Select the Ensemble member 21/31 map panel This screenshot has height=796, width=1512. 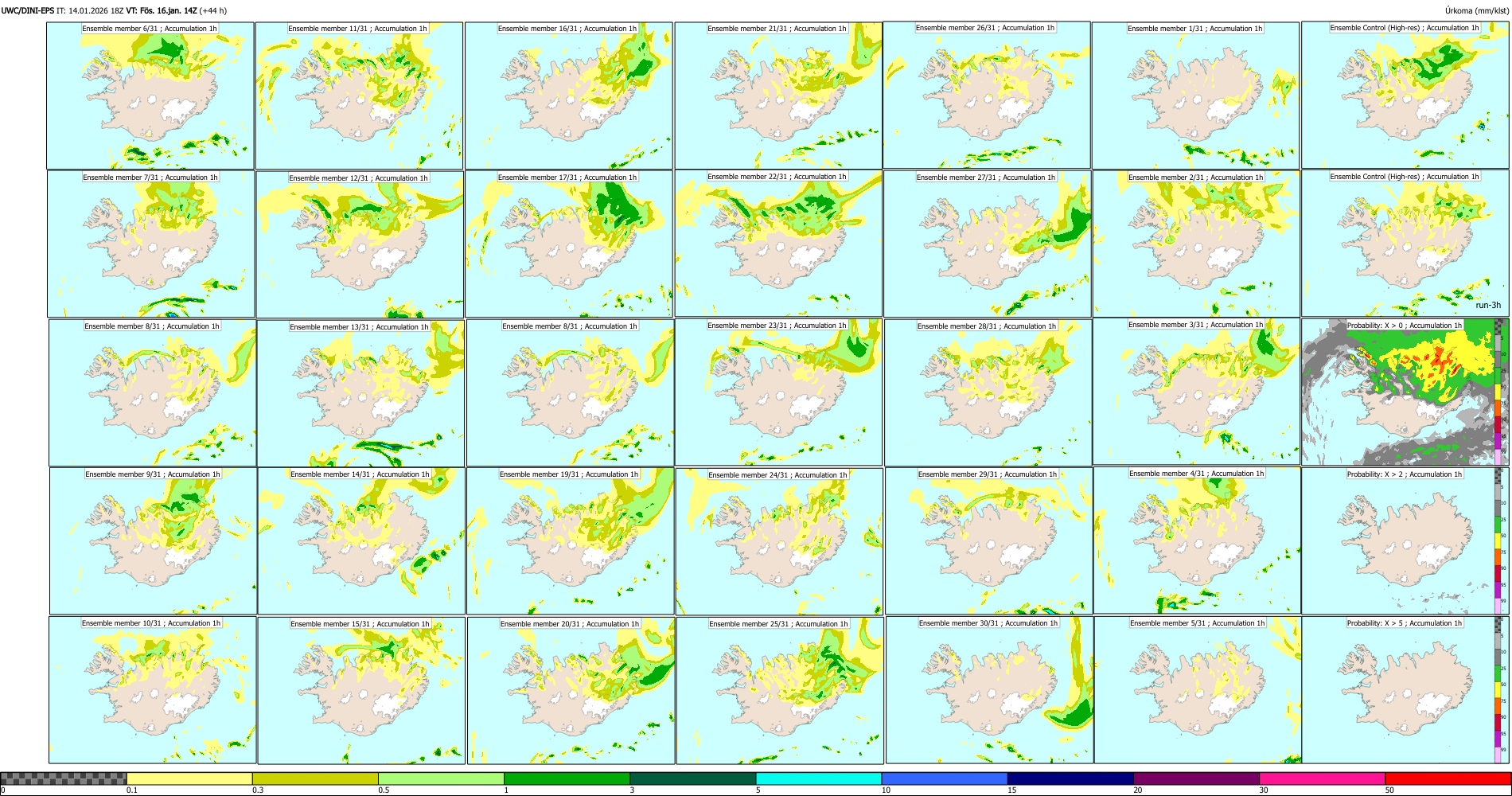778,96
